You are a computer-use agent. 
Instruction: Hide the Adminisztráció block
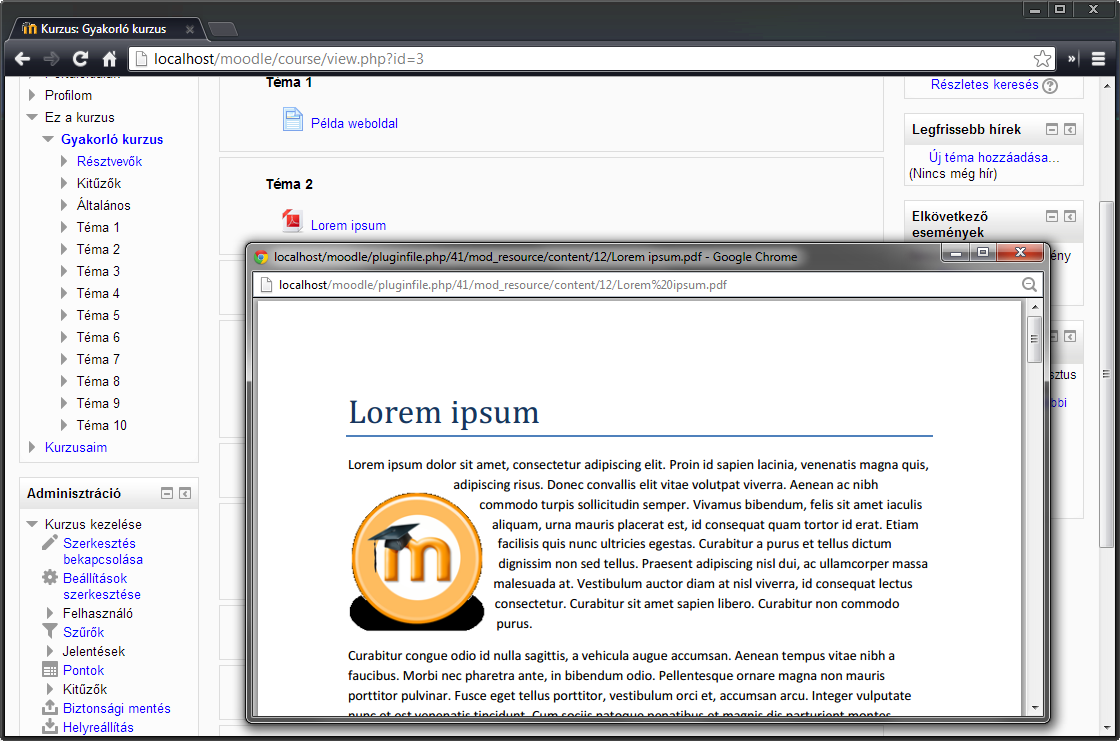166,493
